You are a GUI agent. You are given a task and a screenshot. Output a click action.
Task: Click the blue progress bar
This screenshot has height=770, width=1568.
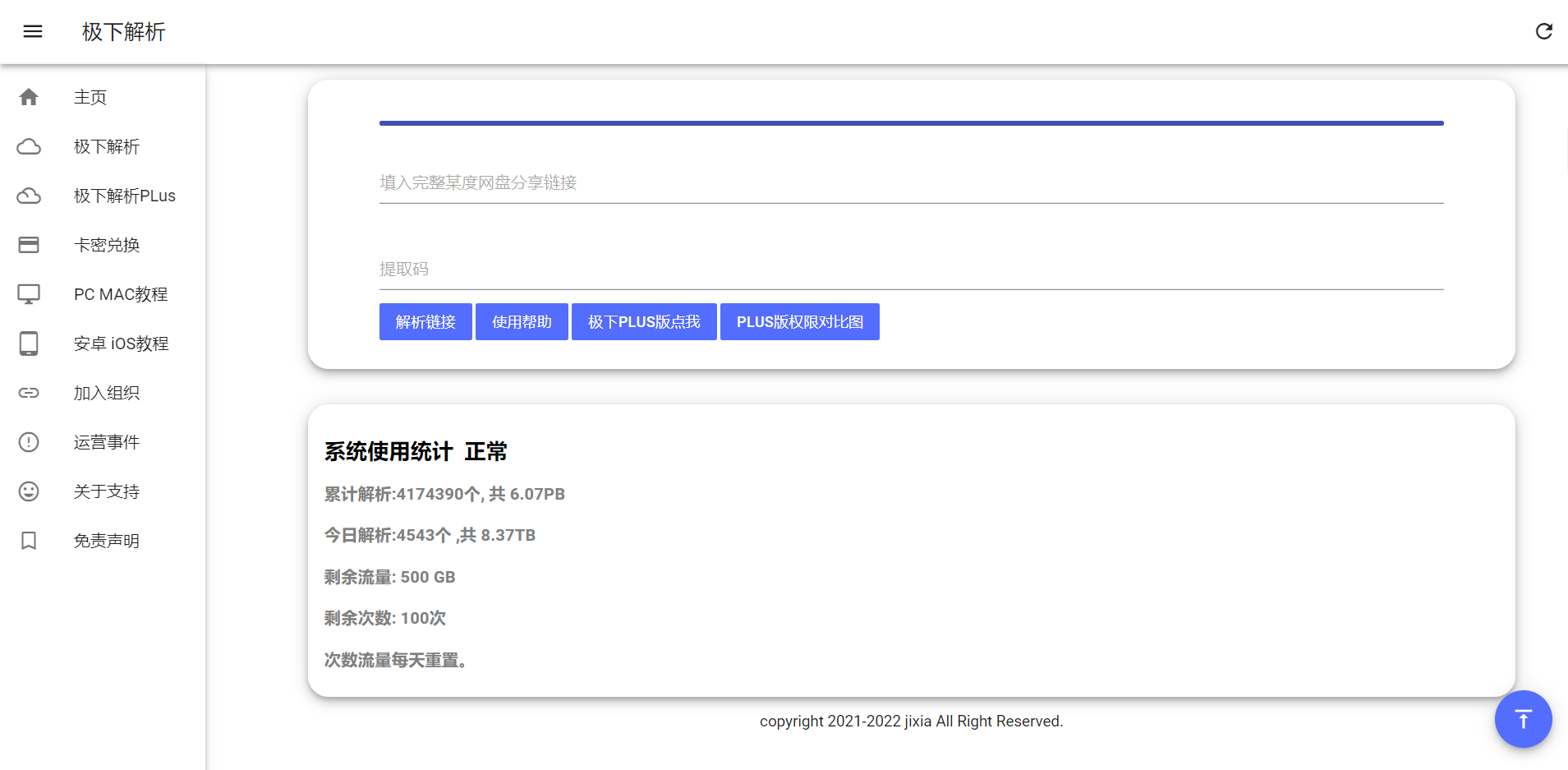(x=912, y=123)
